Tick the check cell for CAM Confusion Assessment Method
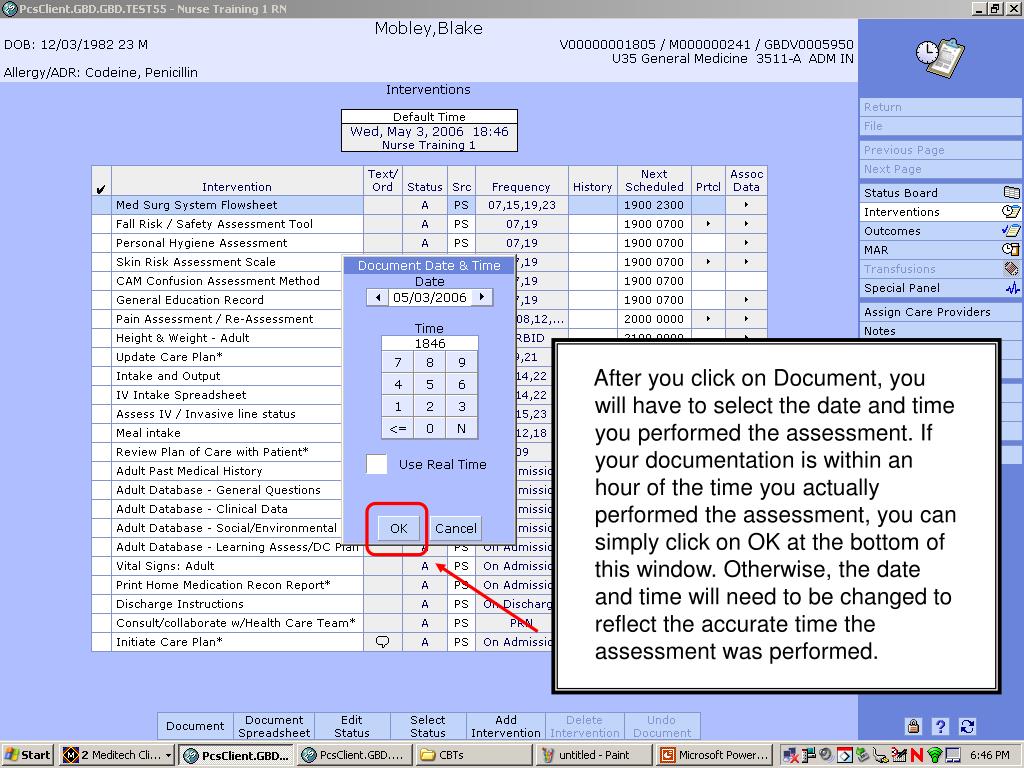This screenshot has width=1024, height=768. tap(101, 281)
